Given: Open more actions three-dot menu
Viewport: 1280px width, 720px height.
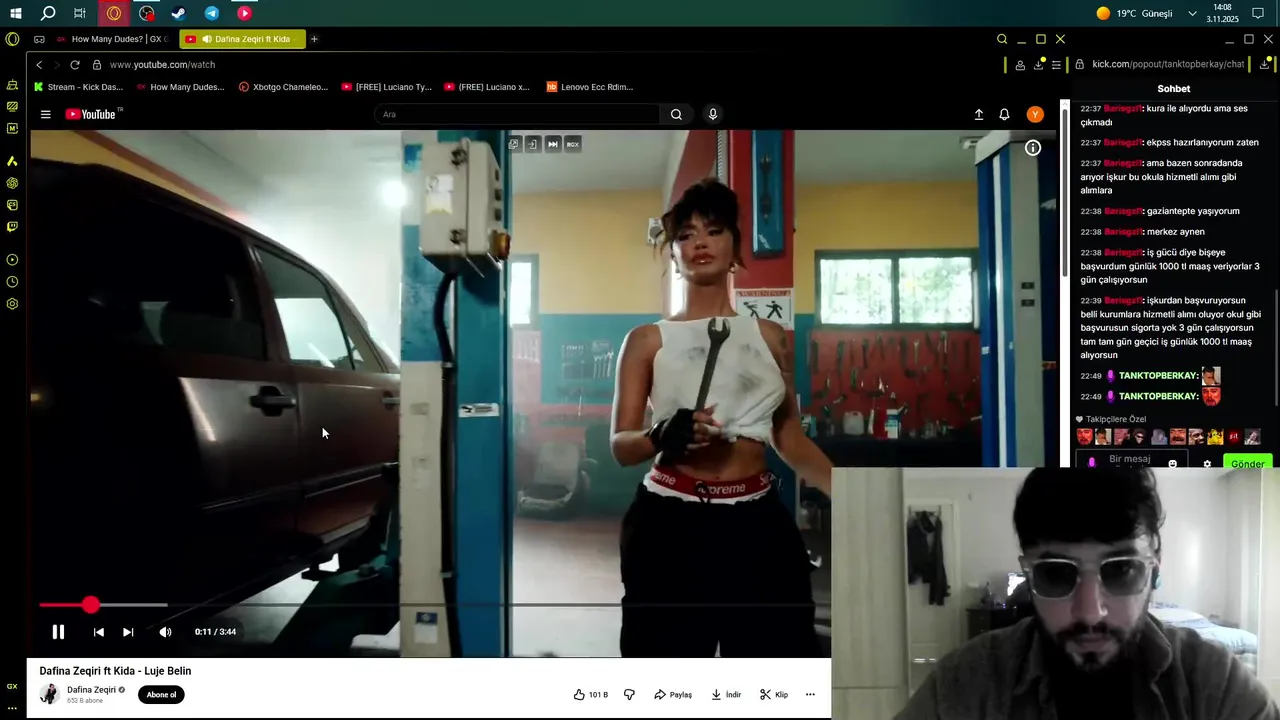Looking at the screenshot, I should click(x=810, y=695).
